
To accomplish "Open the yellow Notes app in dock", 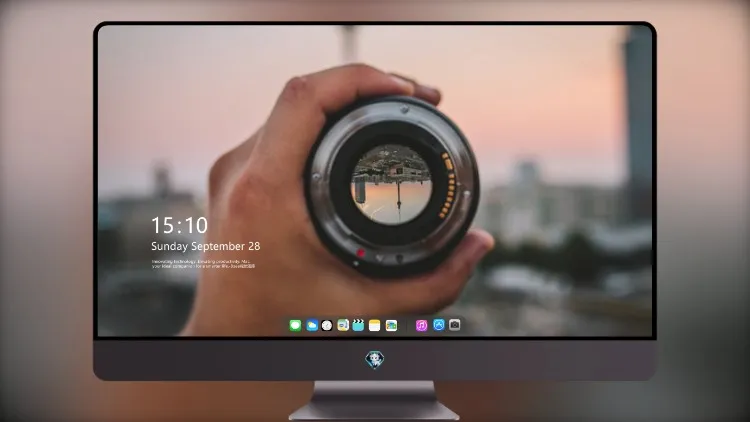I will [375, 325].
